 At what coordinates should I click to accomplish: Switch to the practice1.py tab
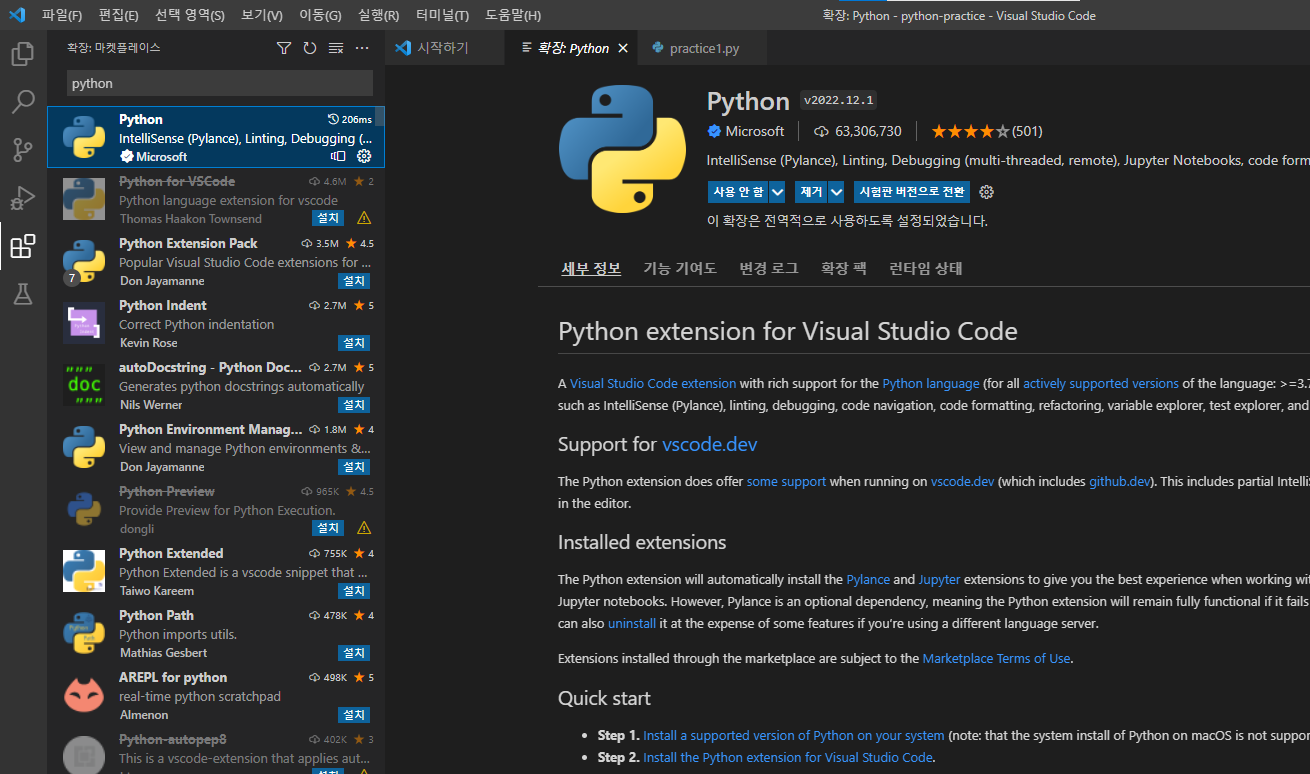click(x=704, y=48)
